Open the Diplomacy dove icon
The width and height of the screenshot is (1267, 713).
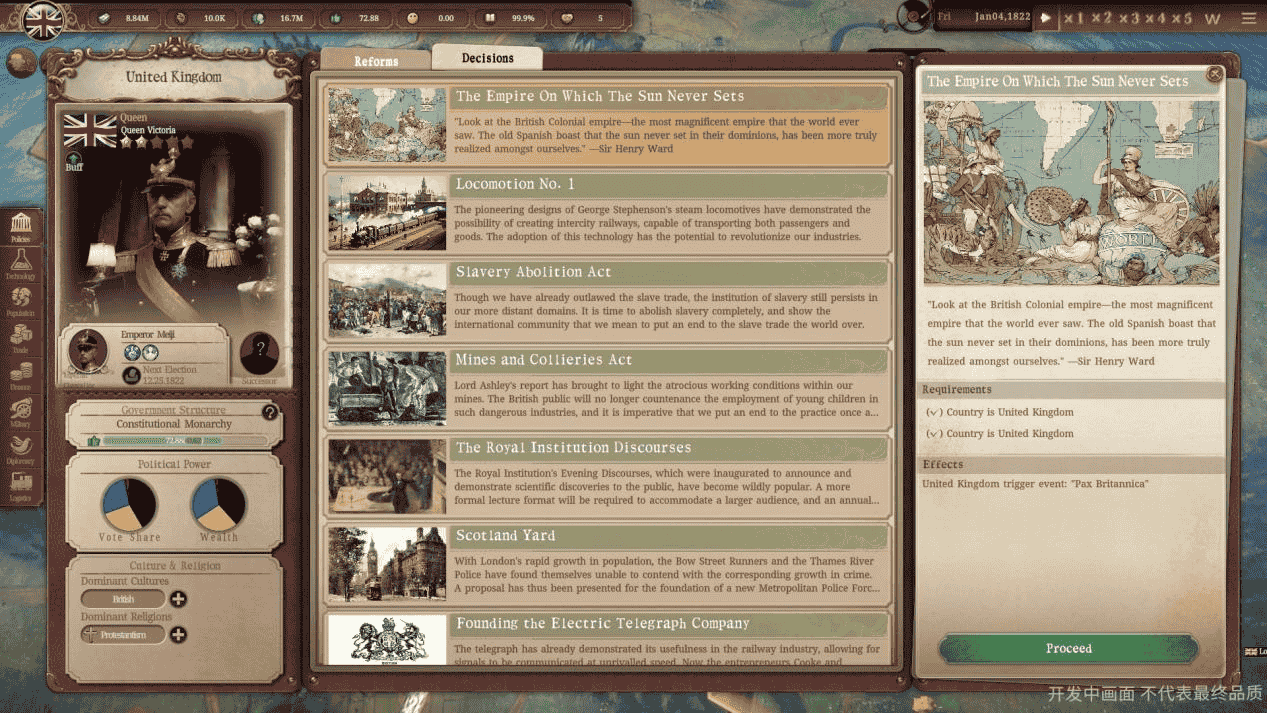pyautogui.click(x=20, y=448)
